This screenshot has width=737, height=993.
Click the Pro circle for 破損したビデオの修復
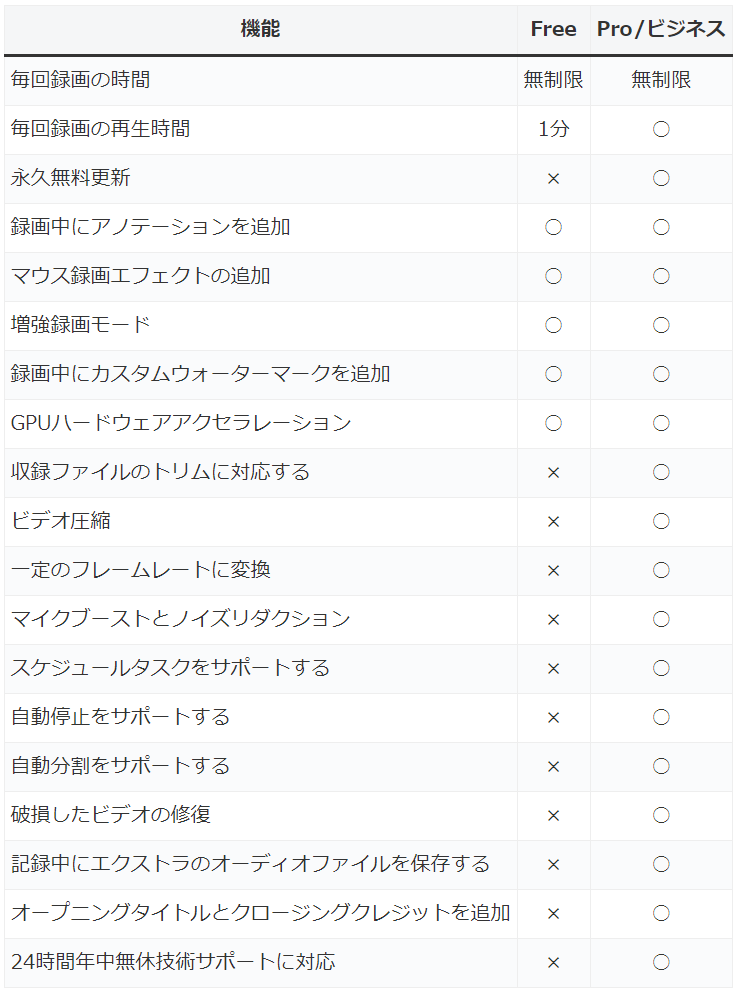(x=661, y=815)
